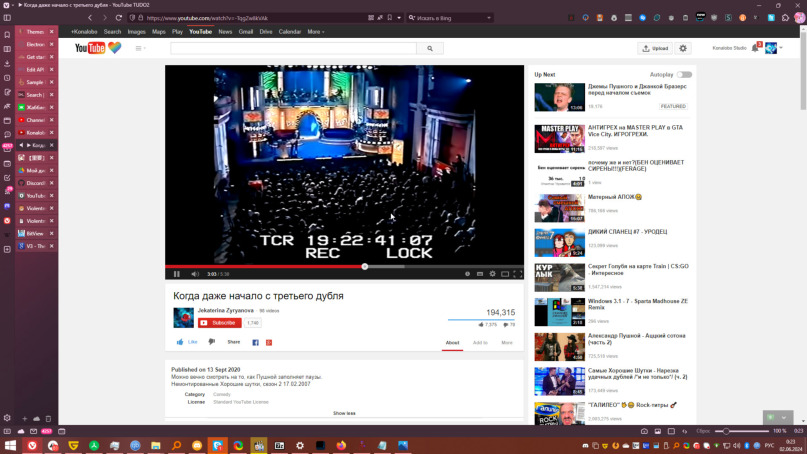Like the video with thumbs up
The height and width of the screenshot is (454, 807).
187,342
